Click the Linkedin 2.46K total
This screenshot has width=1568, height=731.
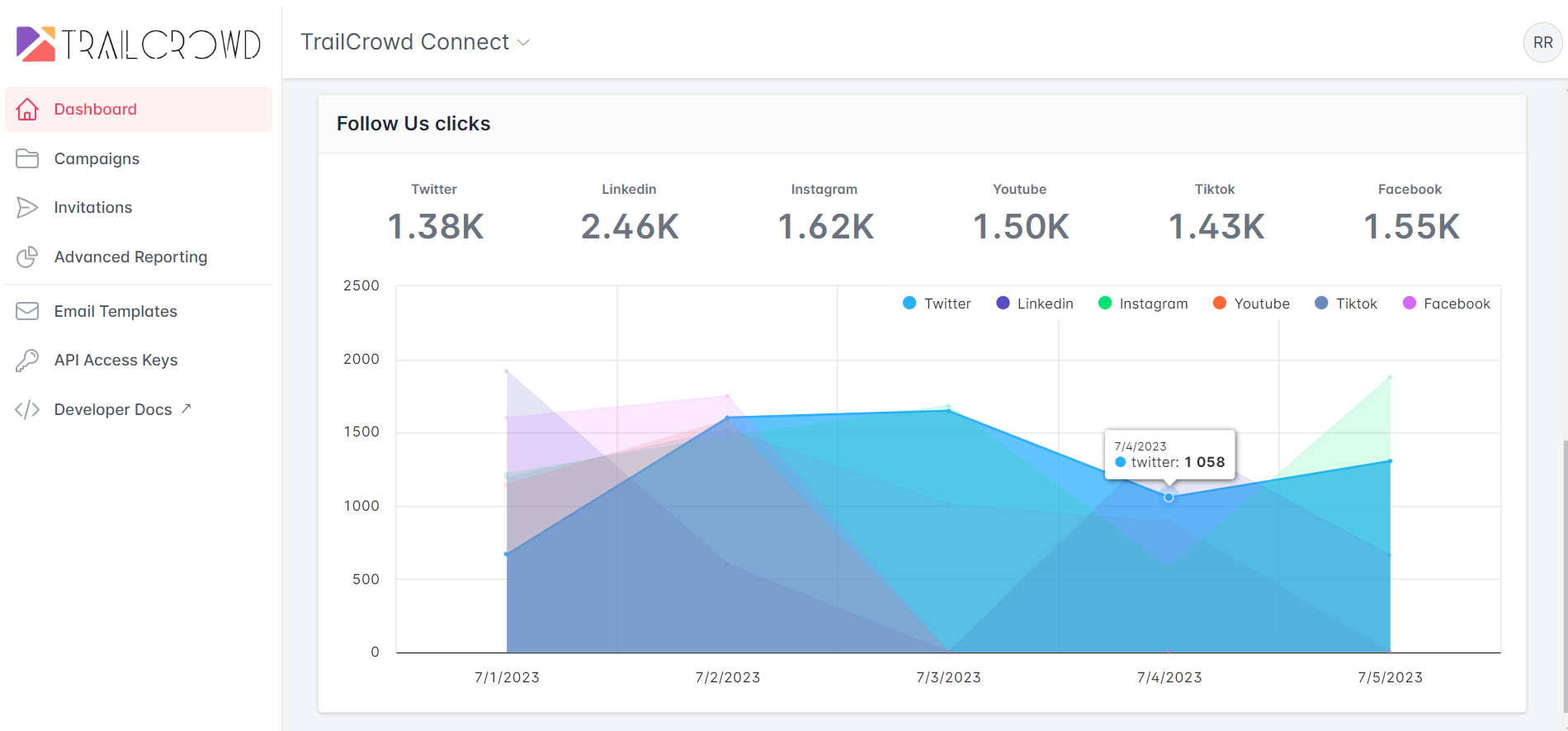pos(630,227)
